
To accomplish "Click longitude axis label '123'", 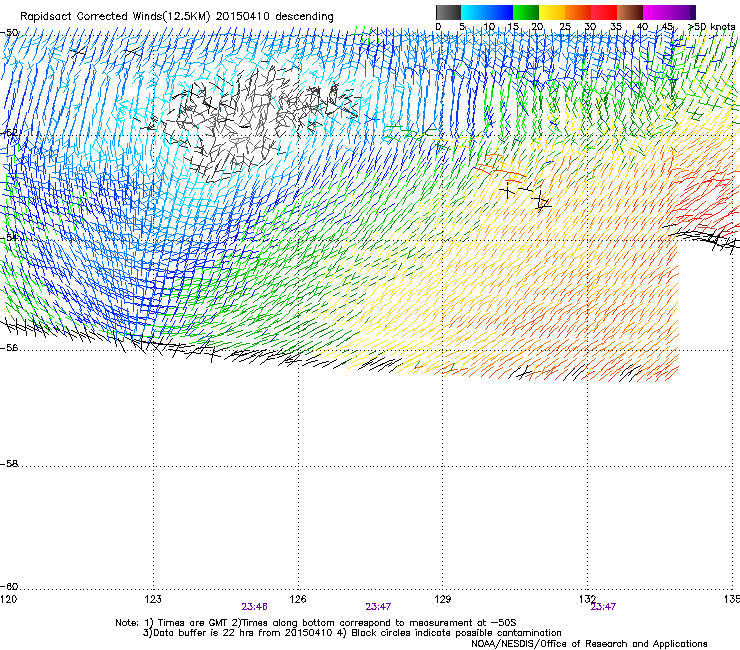I will (x=153, y=599).
